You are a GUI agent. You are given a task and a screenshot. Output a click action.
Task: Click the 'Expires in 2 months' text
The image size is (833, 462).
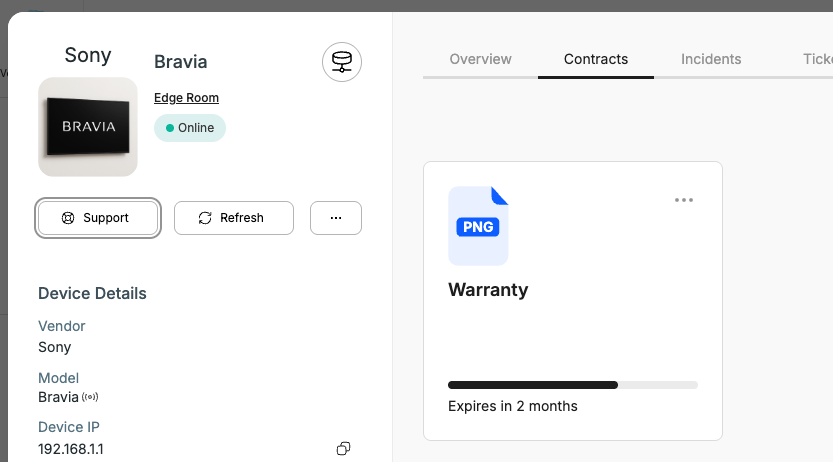pyautogui.click(x=513, y=406)
